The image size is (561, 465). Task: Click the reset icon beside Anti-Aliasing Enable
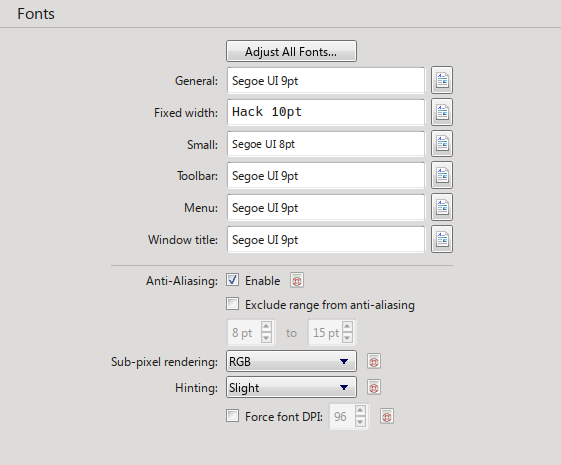click(x=297, y=280)
